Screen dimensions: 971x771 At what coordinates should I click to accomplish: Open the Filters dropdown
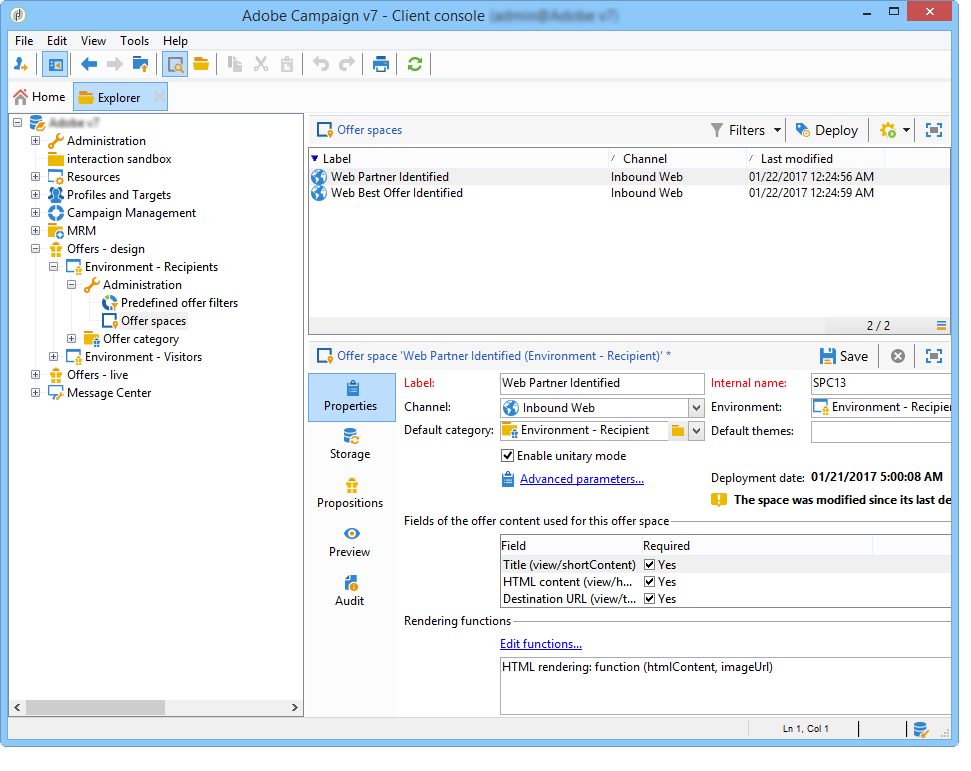(x=746, y=130)
